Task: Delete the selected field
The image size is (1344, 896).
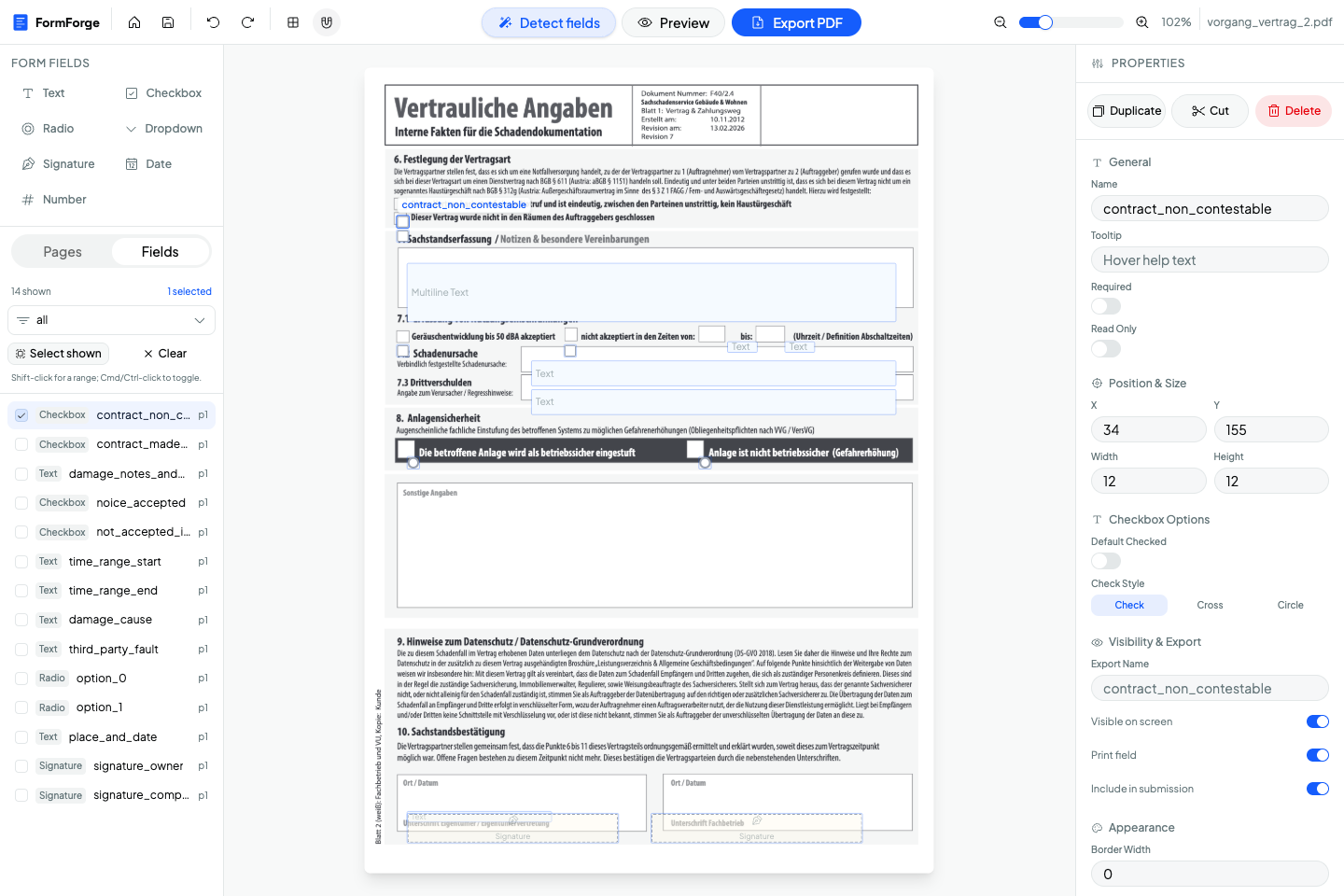Action: tap(1294, 111)
